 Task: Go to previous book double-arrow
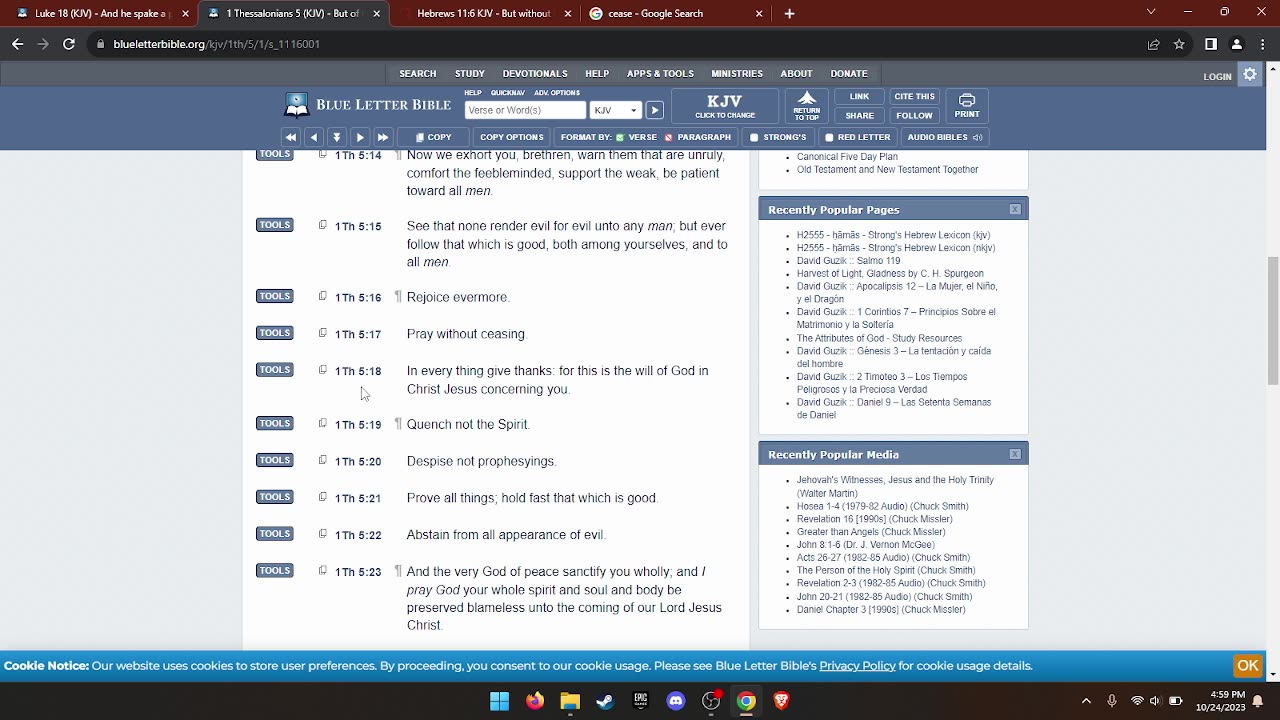point(291,137)
